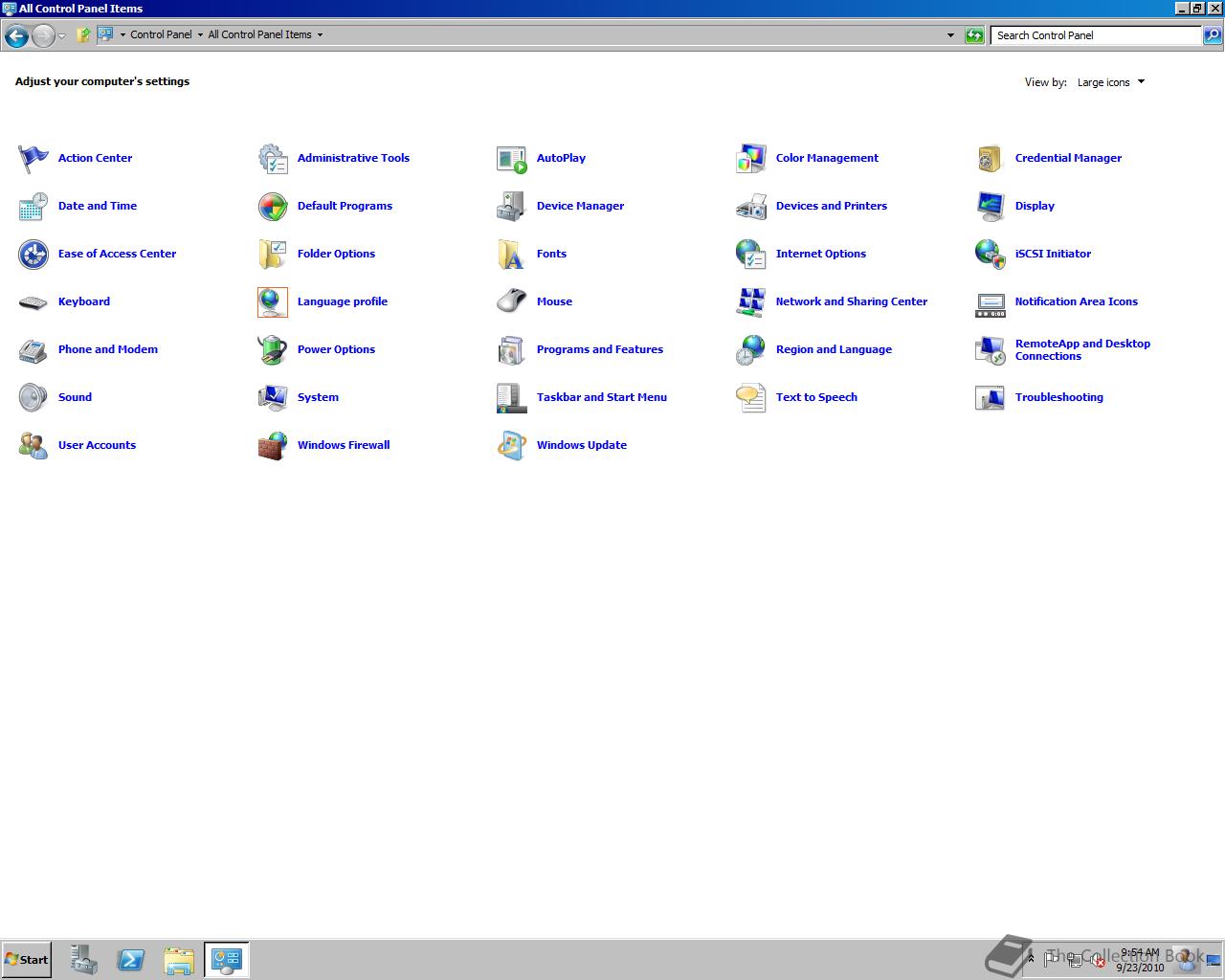Open the Action Center flag icon
The width and height of the screenshot is (1225, 980).
pos(33,159)
